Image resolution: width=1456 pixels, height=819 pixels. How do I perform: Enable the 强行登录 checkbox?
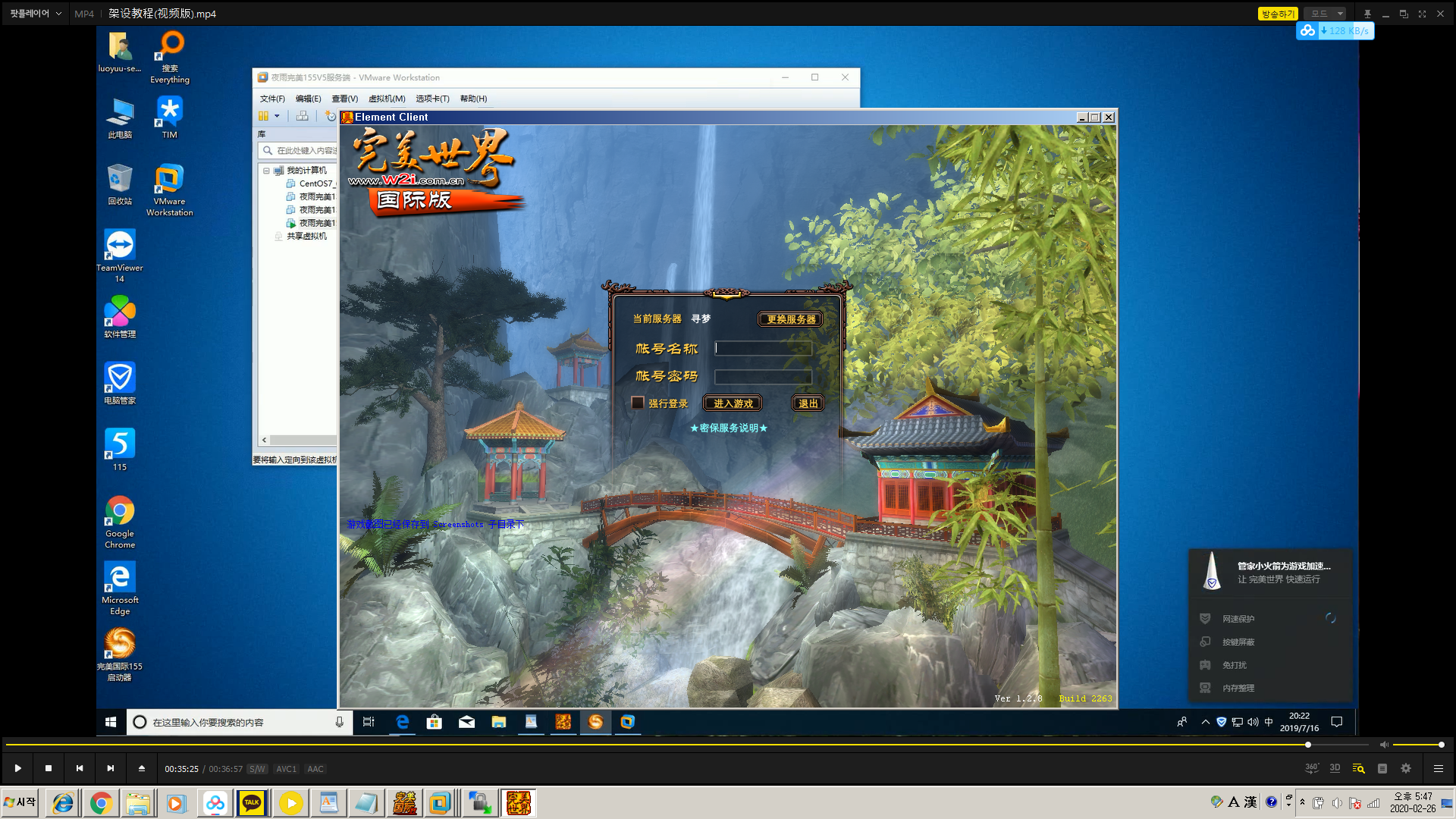pyautogui.click(x=638, y=403)
